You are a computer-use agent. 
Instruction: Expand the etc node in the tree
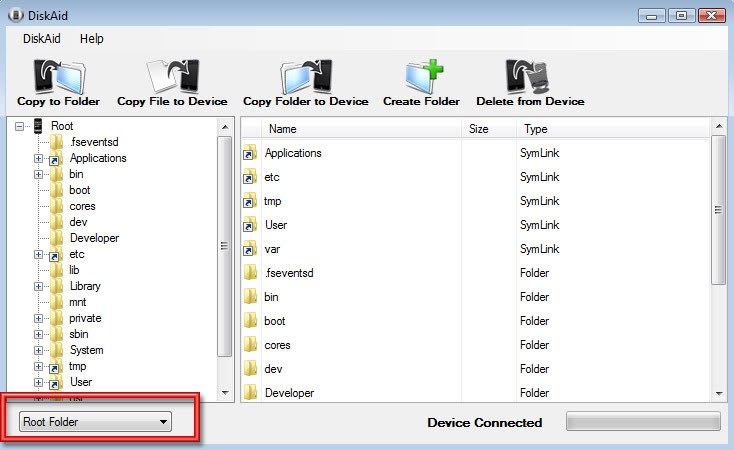[x=38, y=254]
